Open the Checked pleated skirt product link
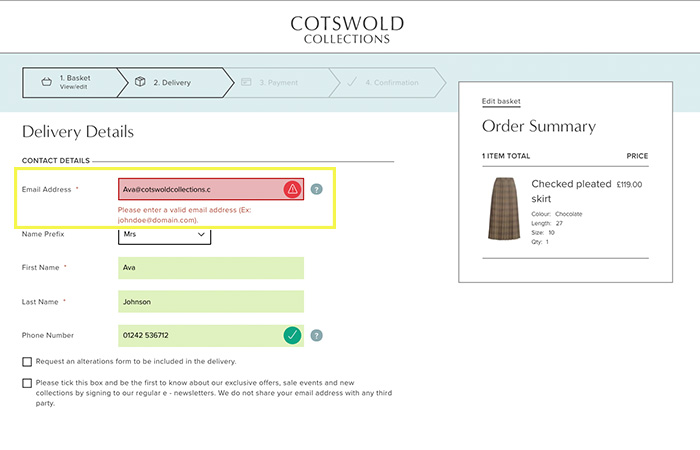 coord(571,191)
